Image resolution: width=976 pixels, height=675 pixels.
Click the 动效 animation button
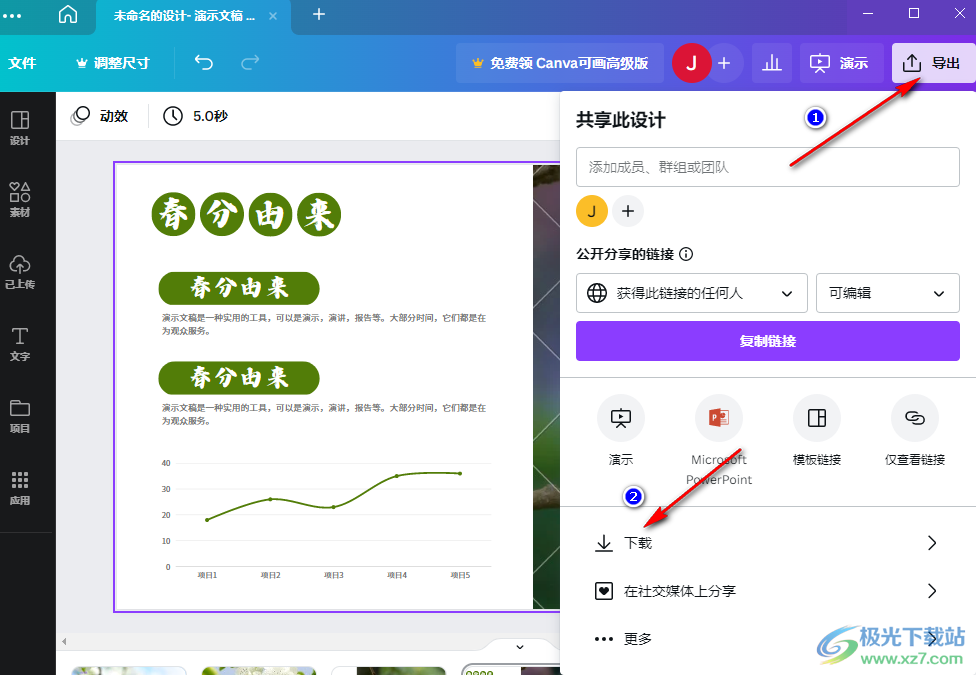(100, 116)
